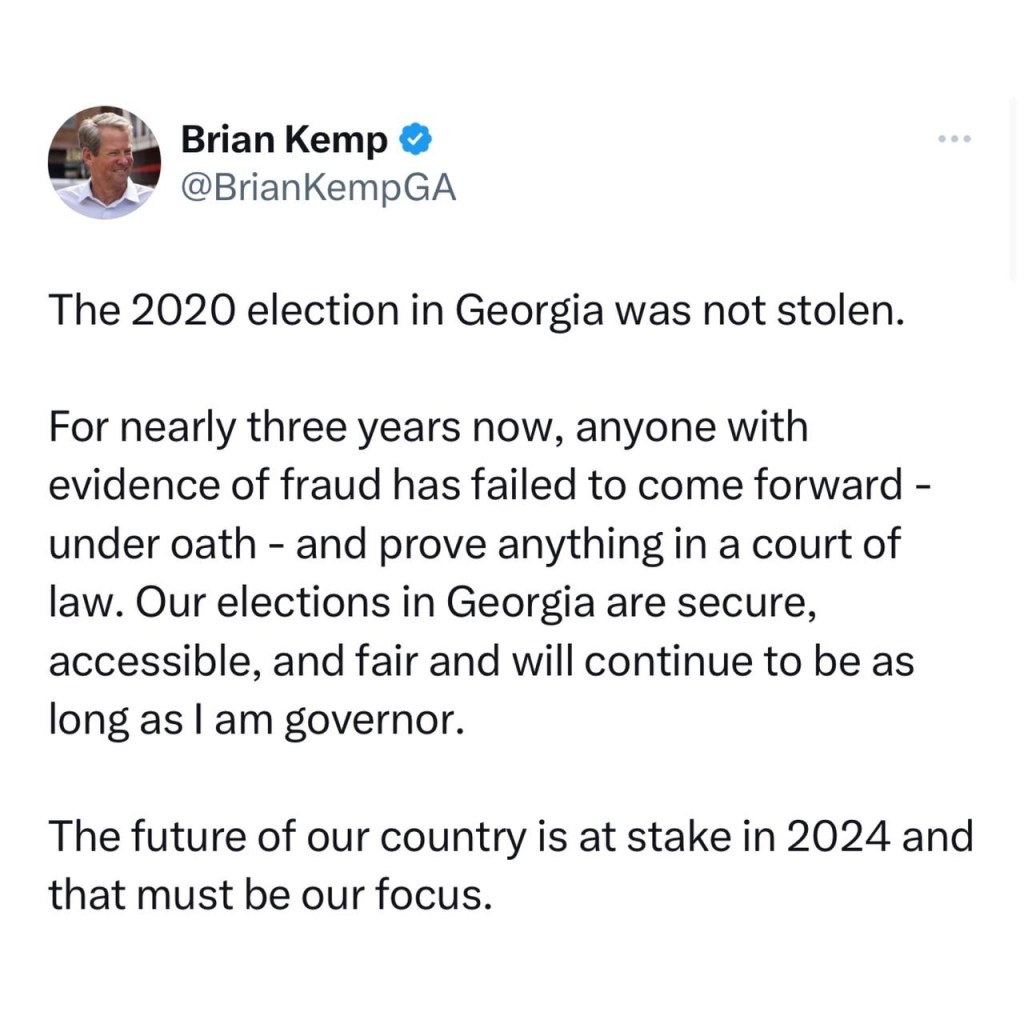Click the number "2024" in the last paragraph
Screen dimensions: 1024x1024
(837, 836)
